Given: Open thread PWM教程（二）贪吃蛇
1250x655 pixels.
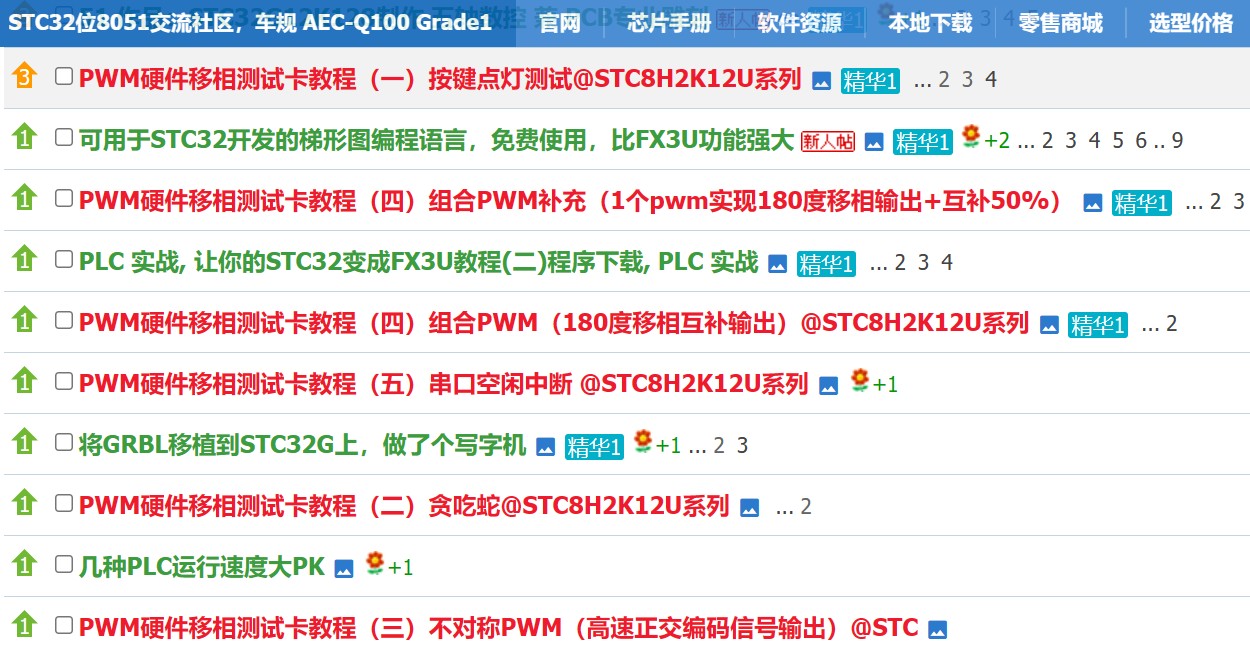Looking at the screenshot, I should click(x=404, y=506).
